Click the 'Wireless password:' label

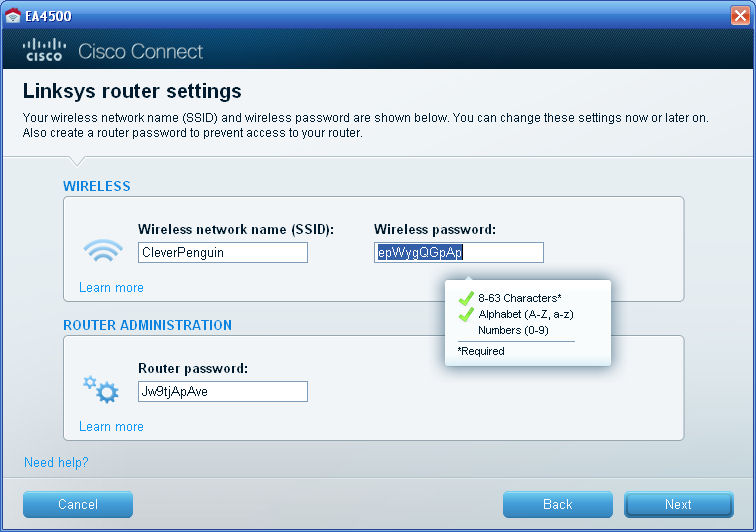[x=435, y=229]
